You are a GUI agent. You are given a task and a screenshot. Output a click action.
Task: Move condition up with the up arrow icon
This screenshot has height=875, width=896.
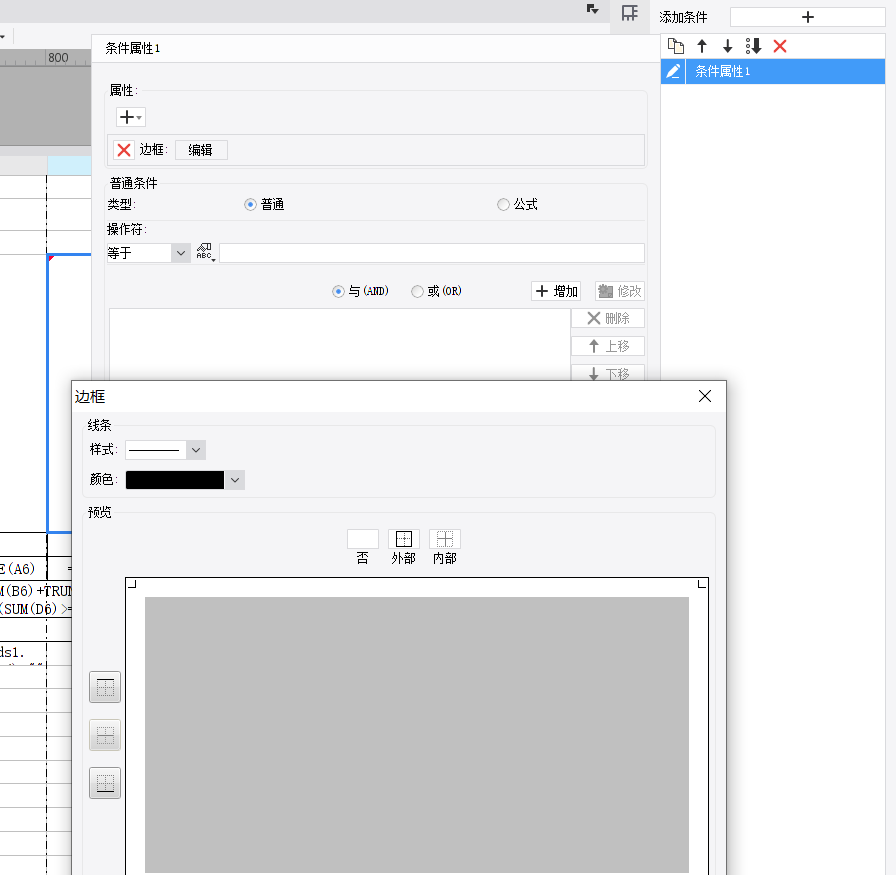tap(702, 46)
